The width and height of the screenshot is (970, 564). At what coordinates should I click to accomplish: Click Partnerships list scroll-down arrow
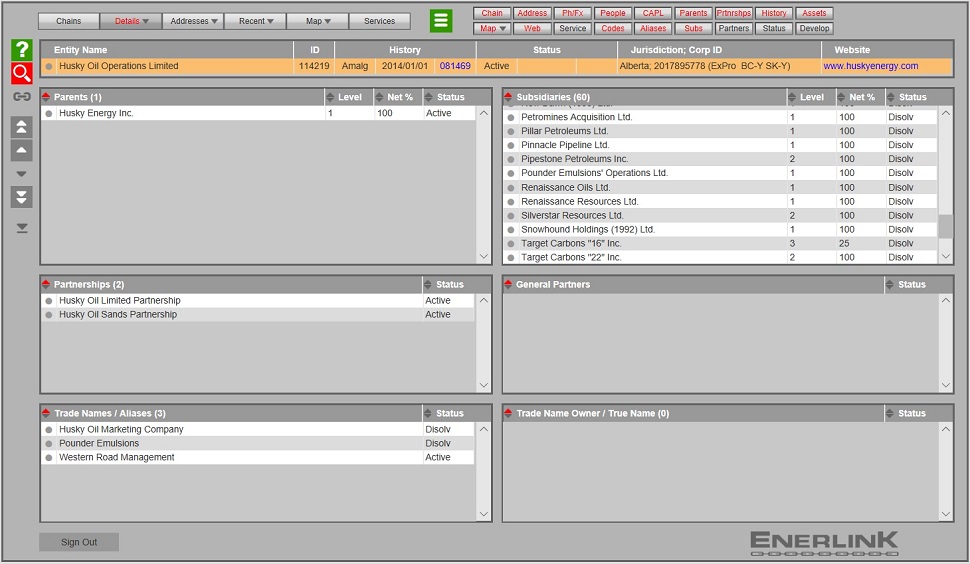pyautogui.click(x=483, y=385)
